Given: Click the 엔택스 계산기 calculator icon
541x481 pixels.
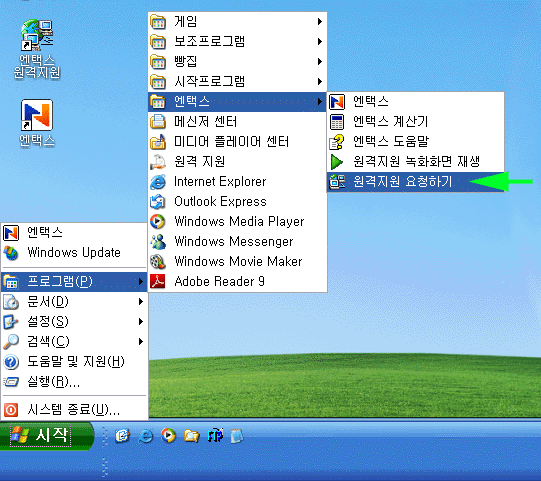Looking at the screenshot, I should (337, 122).
